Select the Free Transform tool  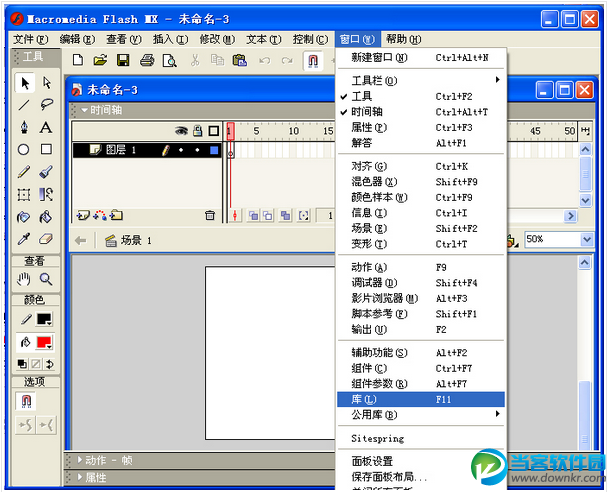coord(24,194)
